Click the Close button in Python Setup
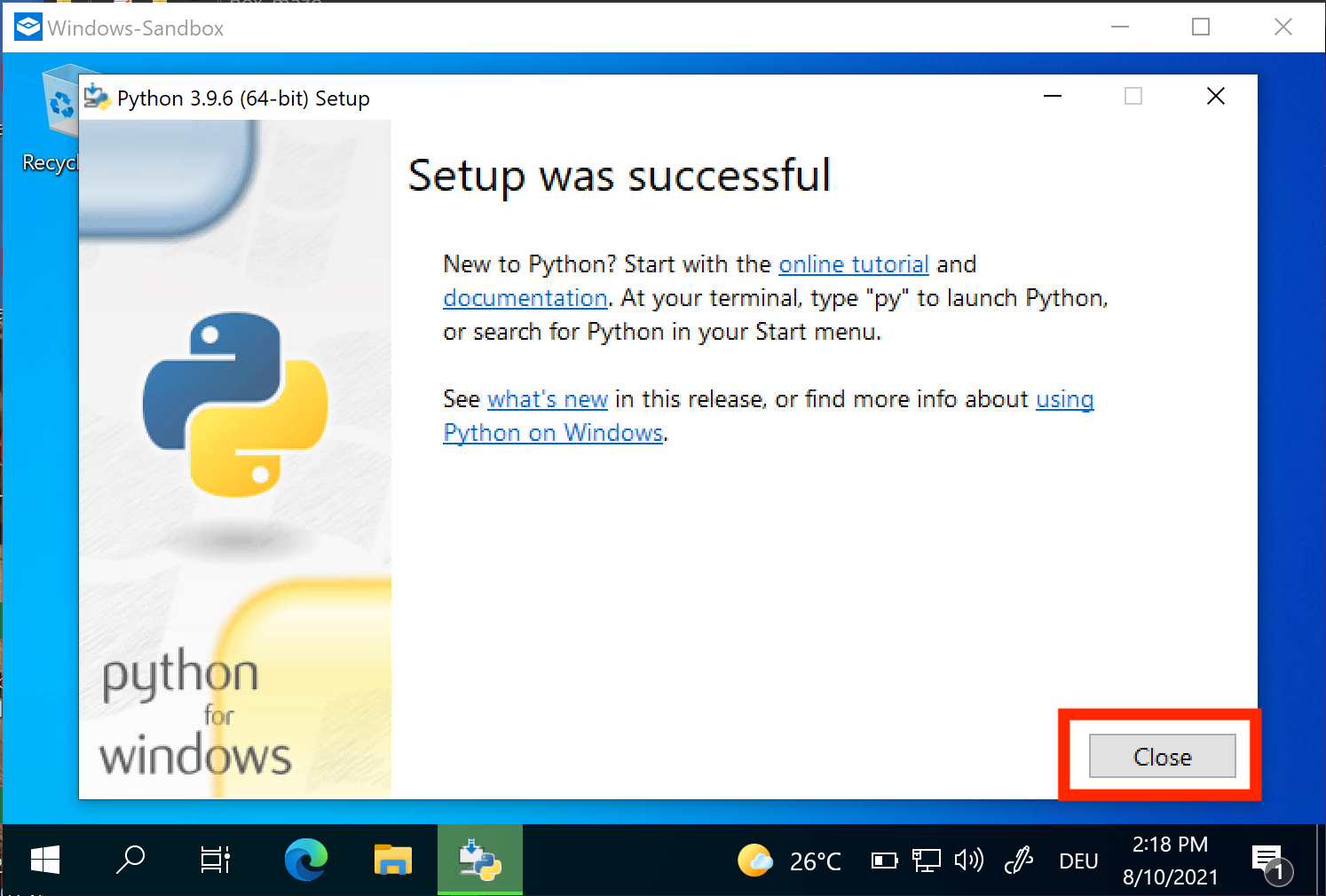The image size is (1326, 896). coord(1162,756)
